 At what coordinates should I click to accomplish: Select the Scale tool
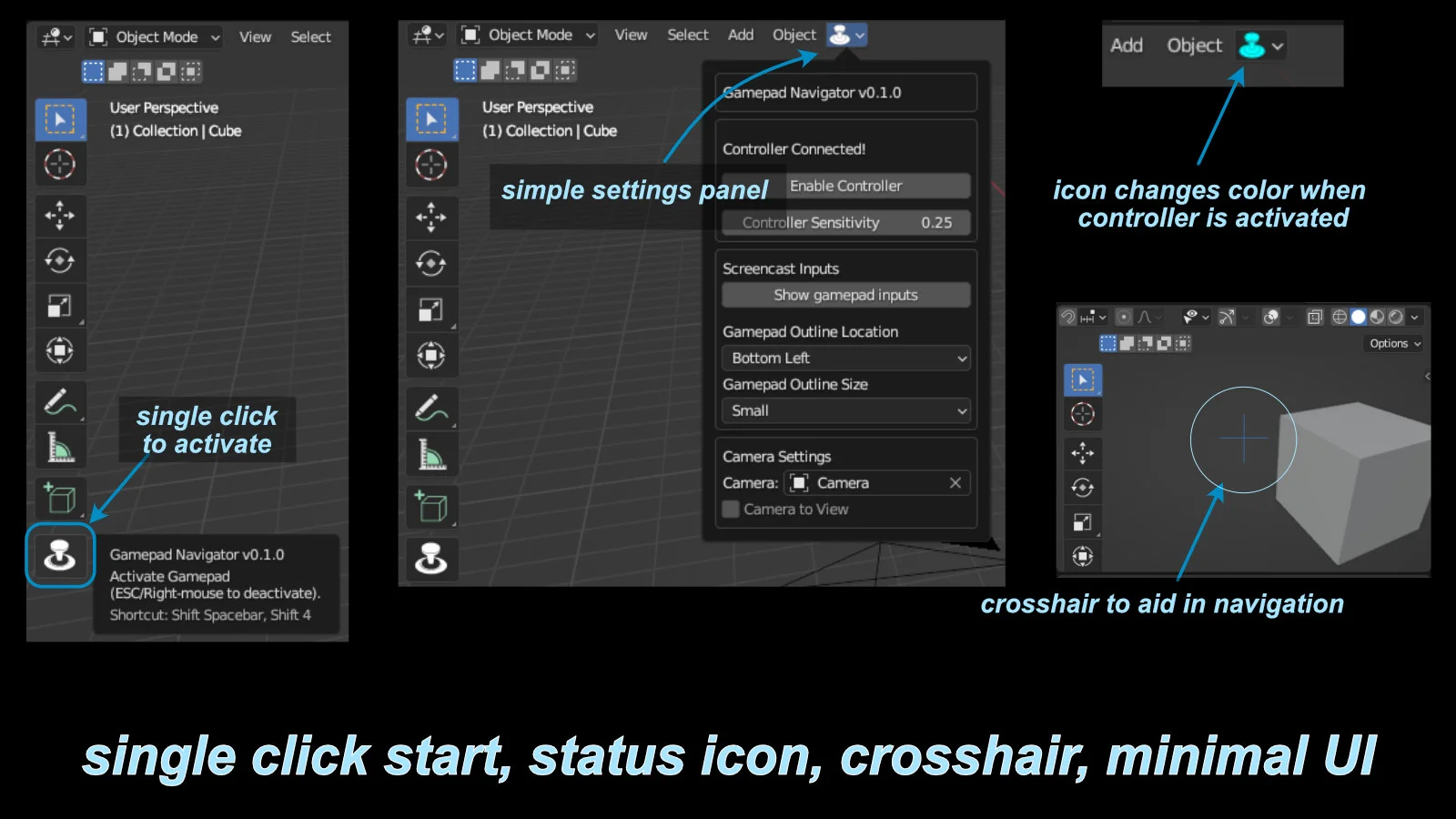(x=60, y=305)
